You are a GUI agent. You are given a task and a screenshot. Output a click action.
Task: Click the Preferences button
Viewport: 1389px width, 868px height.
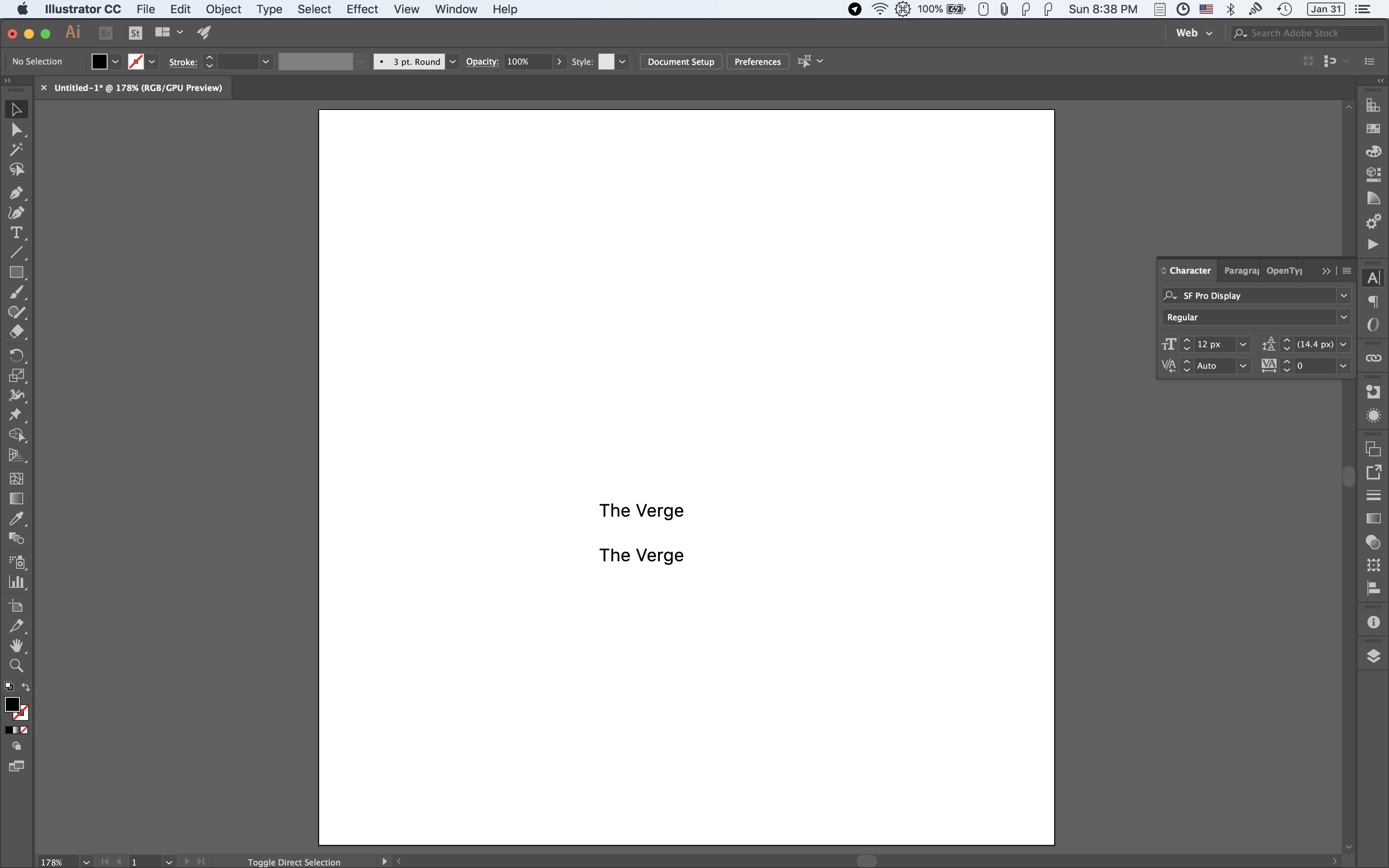pyautogui.click(x=757, y=62)
